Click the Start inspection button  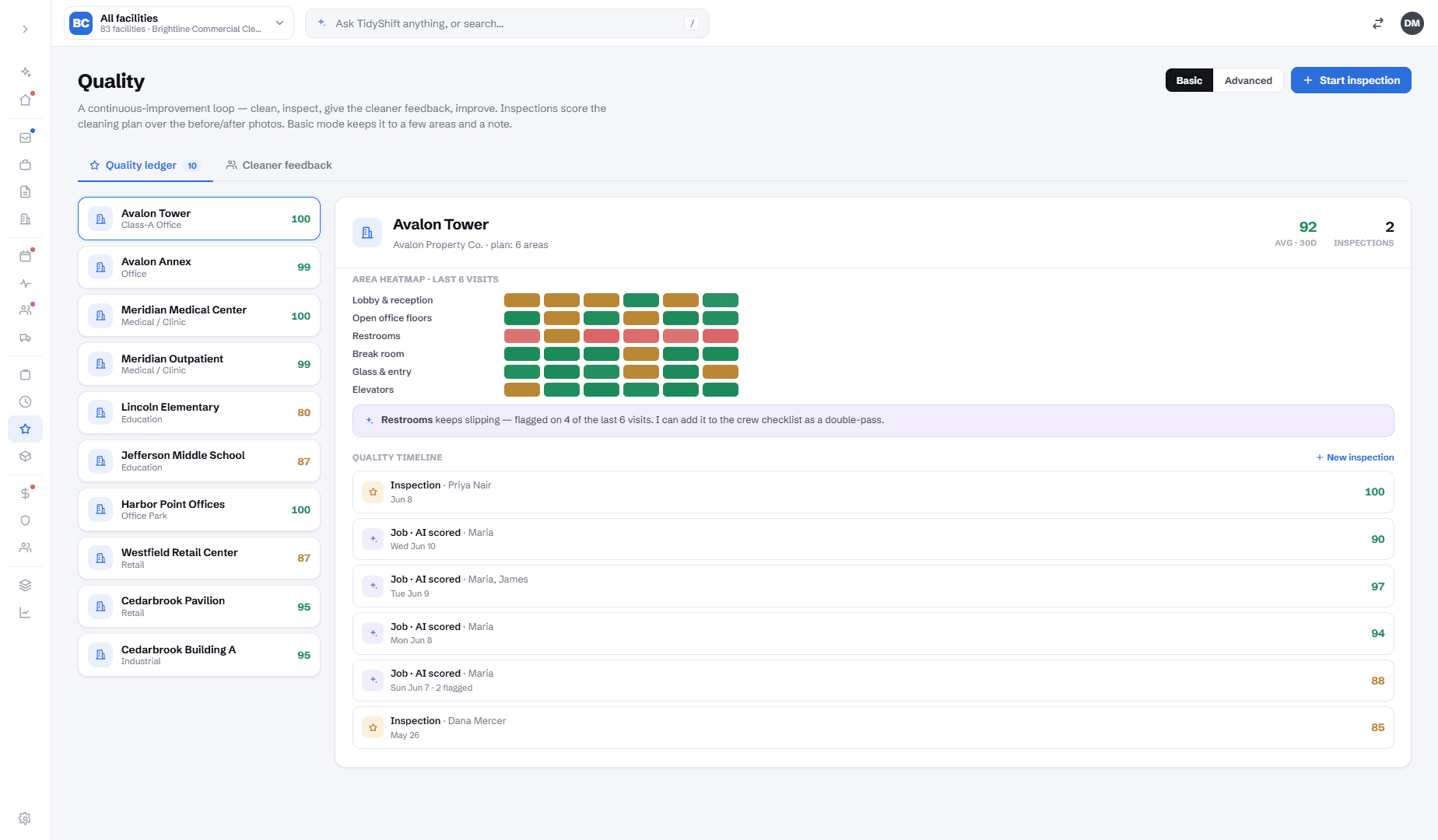[1351, 80]
